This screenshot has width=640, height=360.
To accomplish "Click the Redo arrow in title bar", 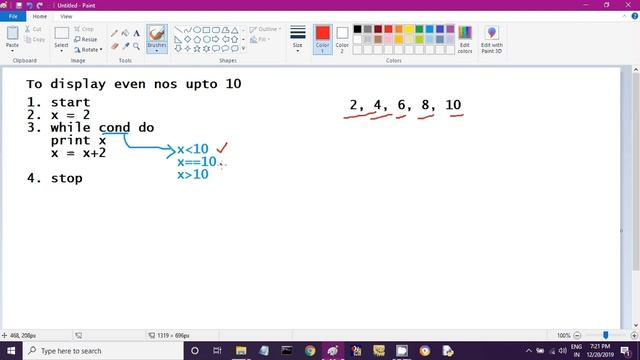I will pyautogui.click(x=40, y=5).
